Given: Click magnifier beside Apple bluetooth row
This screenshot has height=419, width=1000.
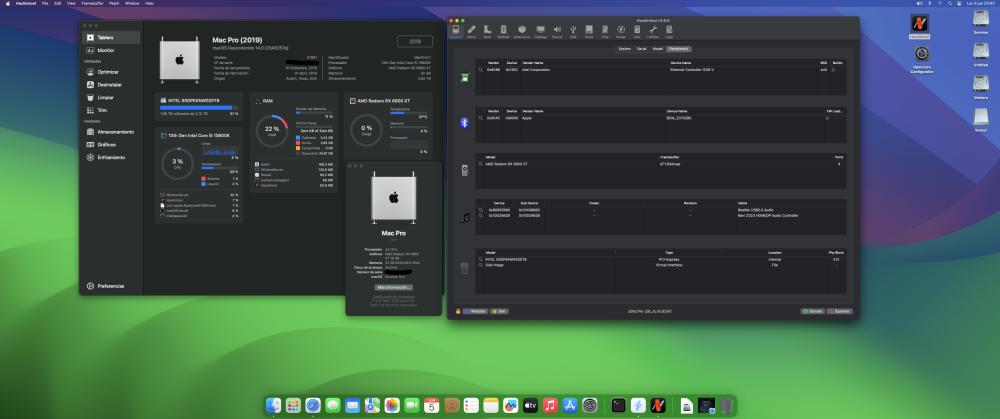Looking at the screenshot, I should [480, 118].
